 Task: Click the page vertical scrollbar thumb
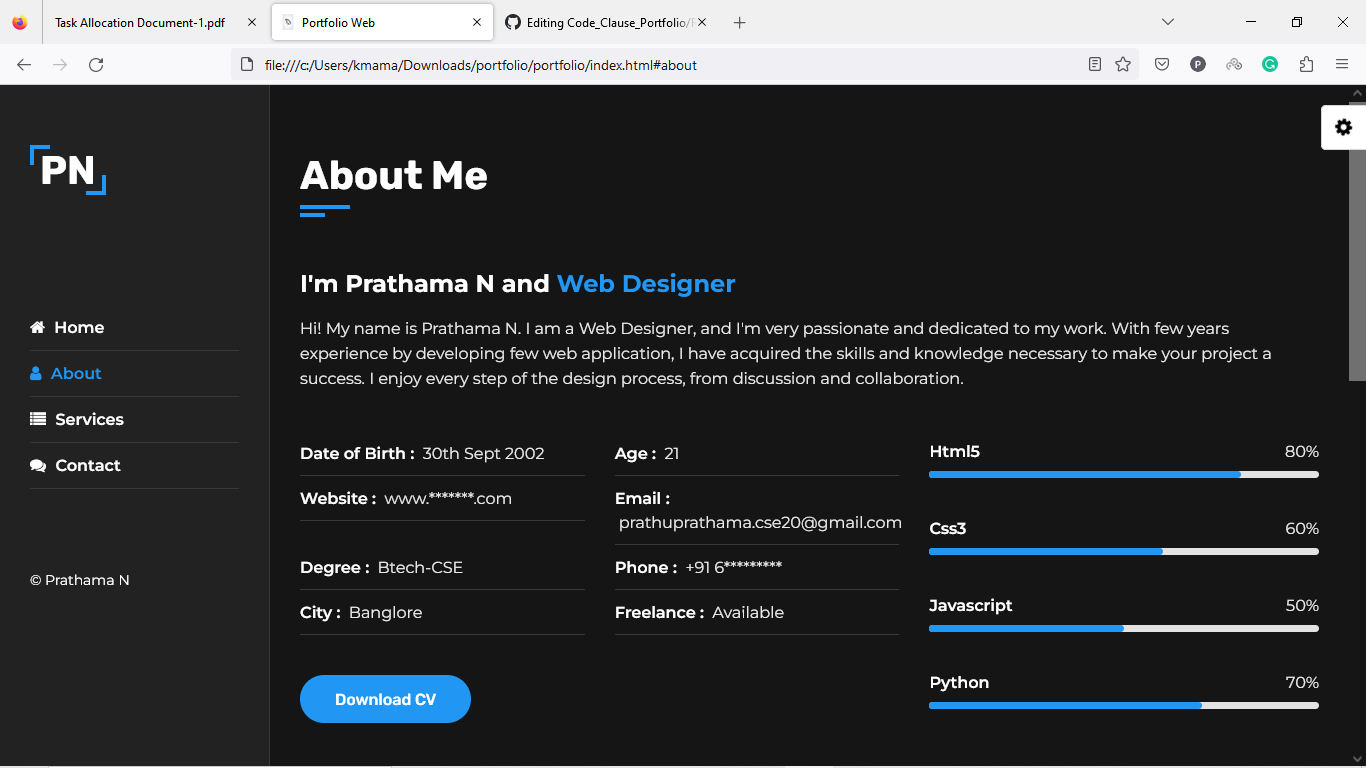coord(1357,240)
